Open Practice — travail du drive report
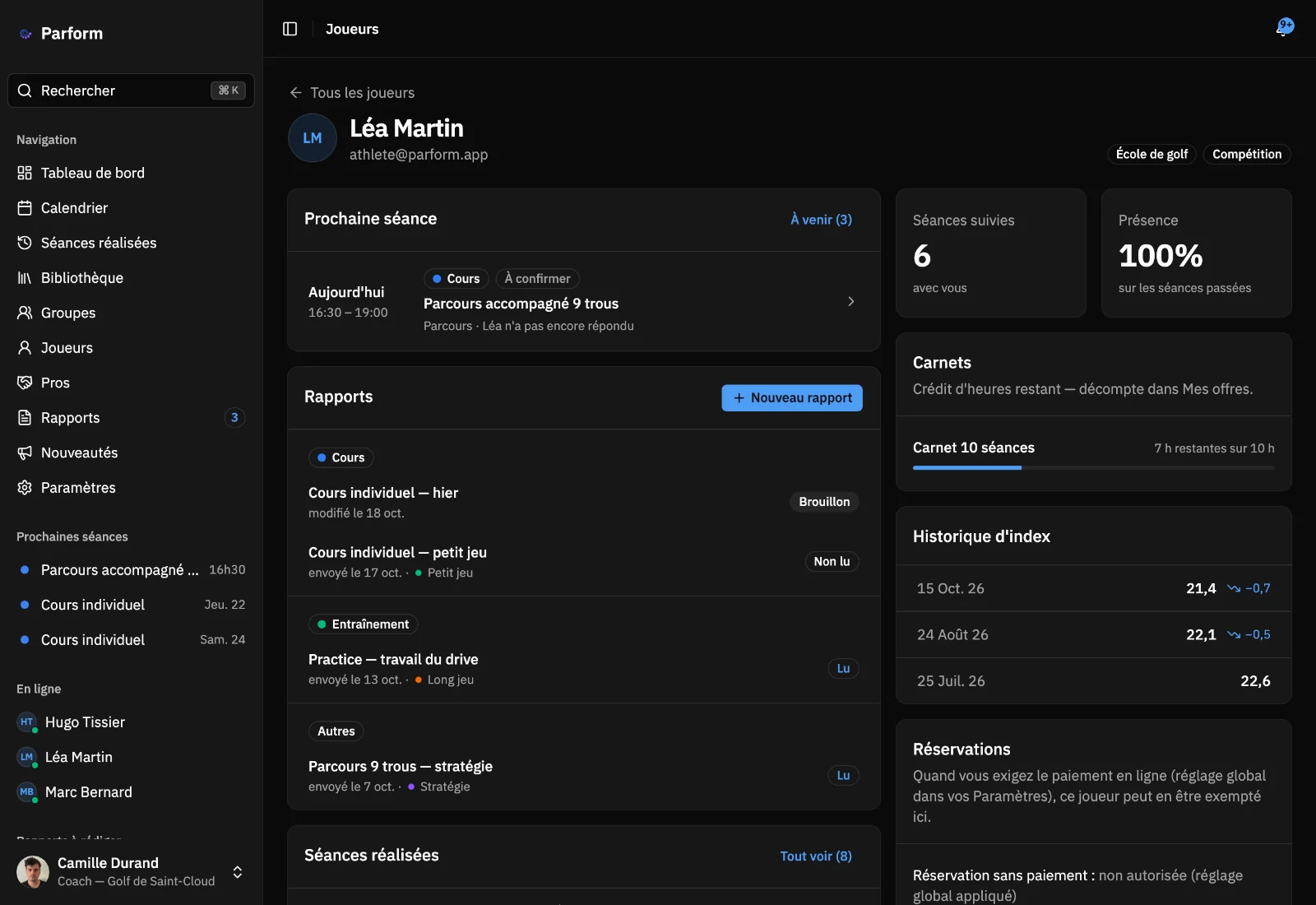Image resolution: width=1316 pixels, height=905 pixels. pyautogui.click(x=584, y=669)
